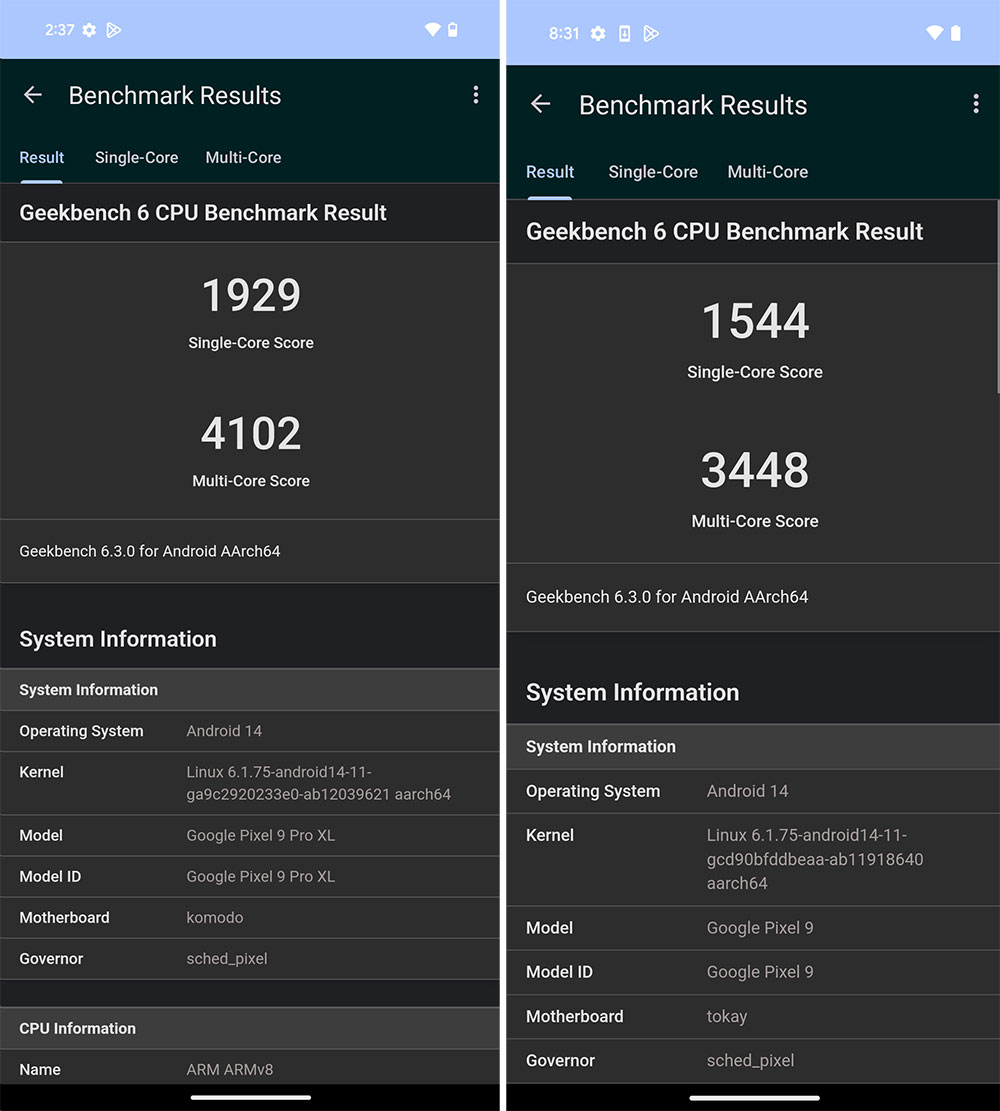Tap 2:37 clock in left status bar
The image size is (1000, 1111).
pyautogui.click(x=60, y=30)
